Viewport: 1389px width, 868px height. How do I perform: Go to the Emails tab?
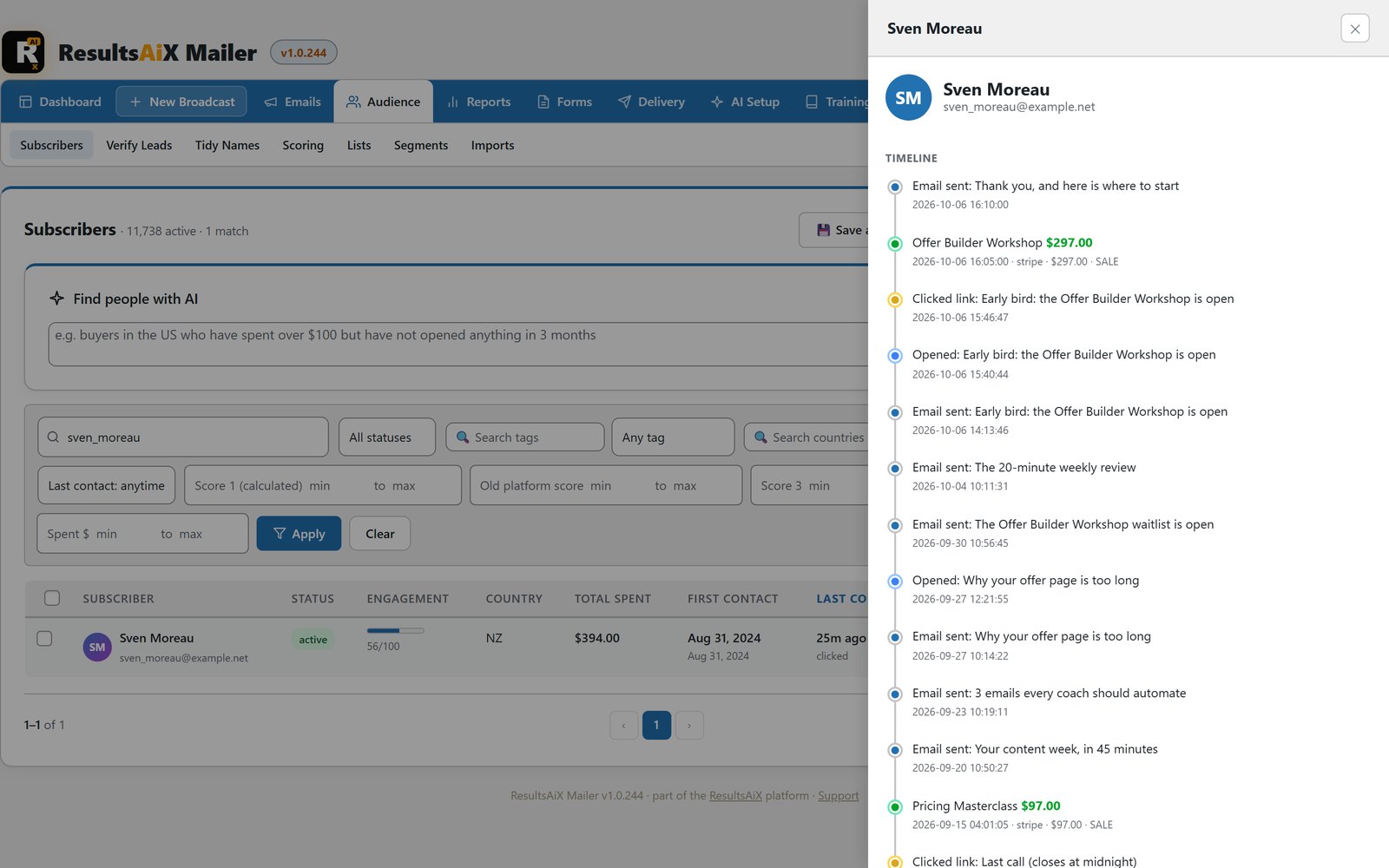(x=293, y=102)
